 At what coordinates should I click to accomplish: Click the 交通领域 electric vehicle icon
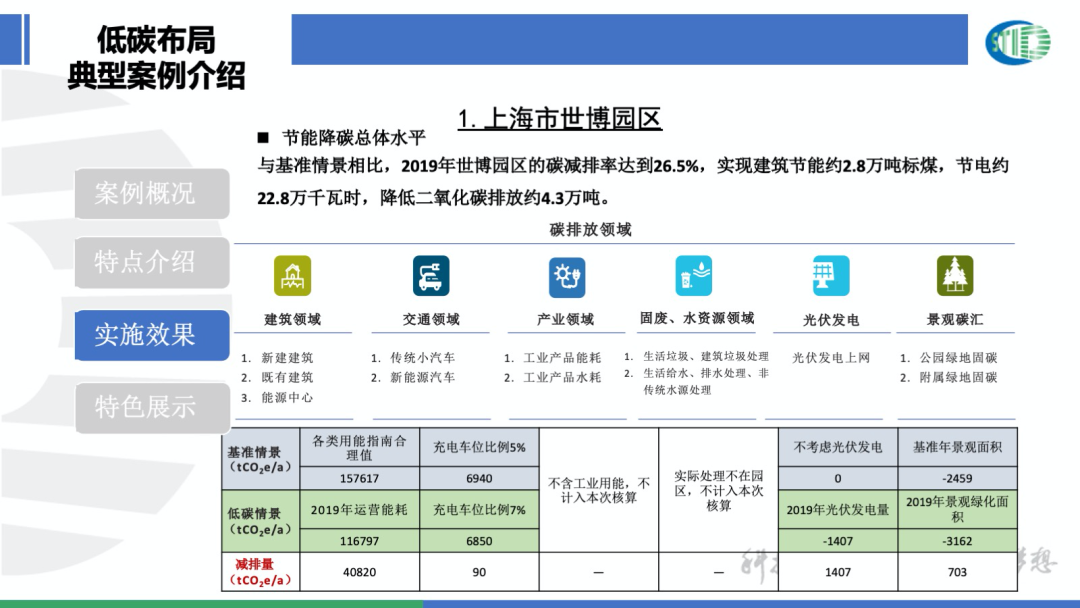pos(430,276)
